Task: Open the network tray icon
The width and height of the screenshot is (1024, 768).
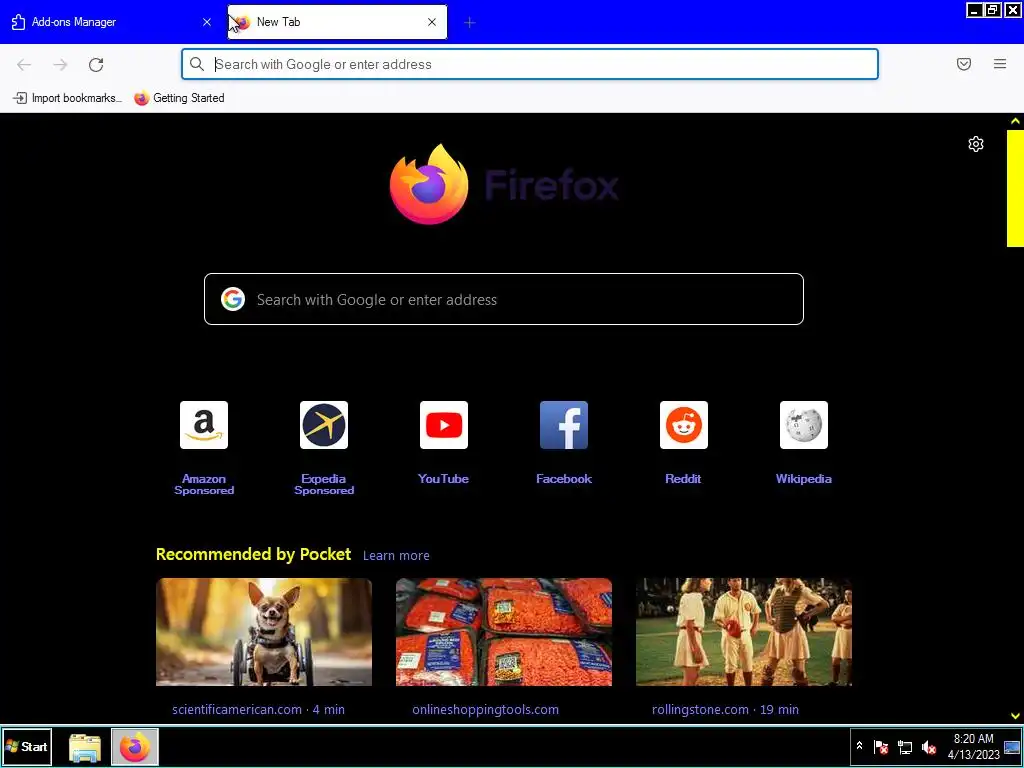Action: pos(904,747)
